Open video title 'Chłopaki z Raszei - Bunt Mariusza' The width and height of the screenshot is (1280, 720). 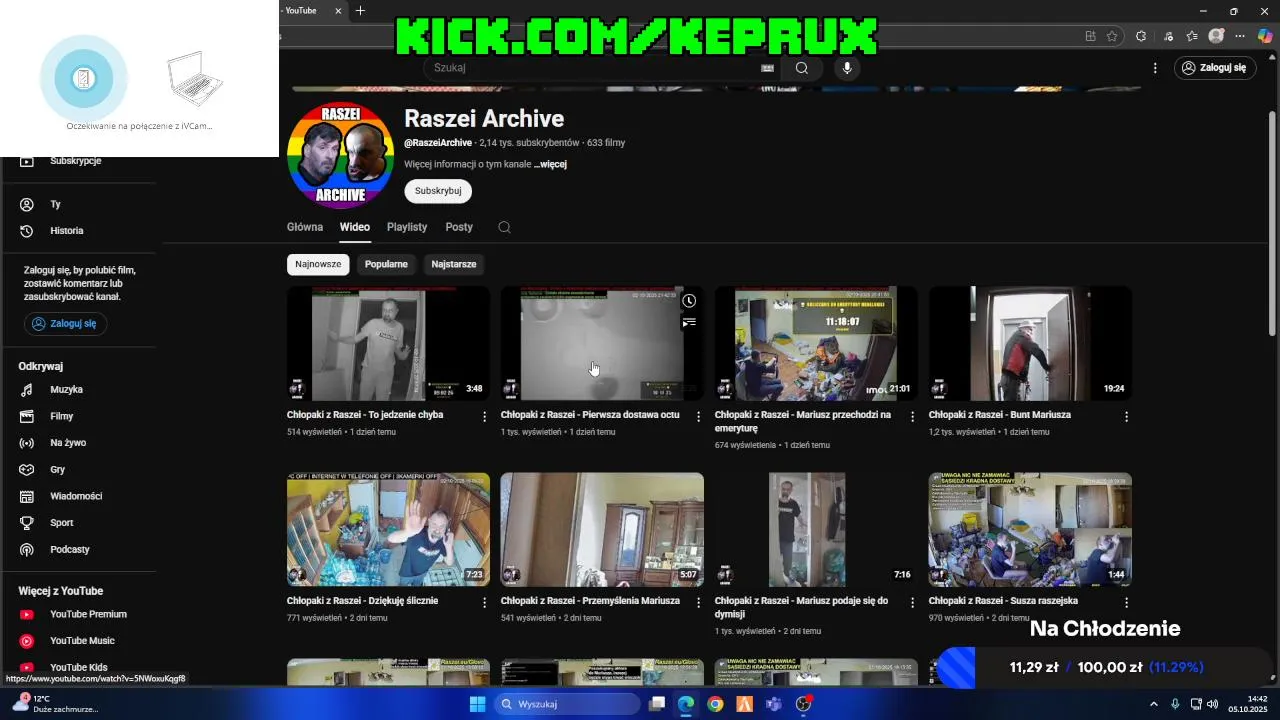(x=1000, y=415)
